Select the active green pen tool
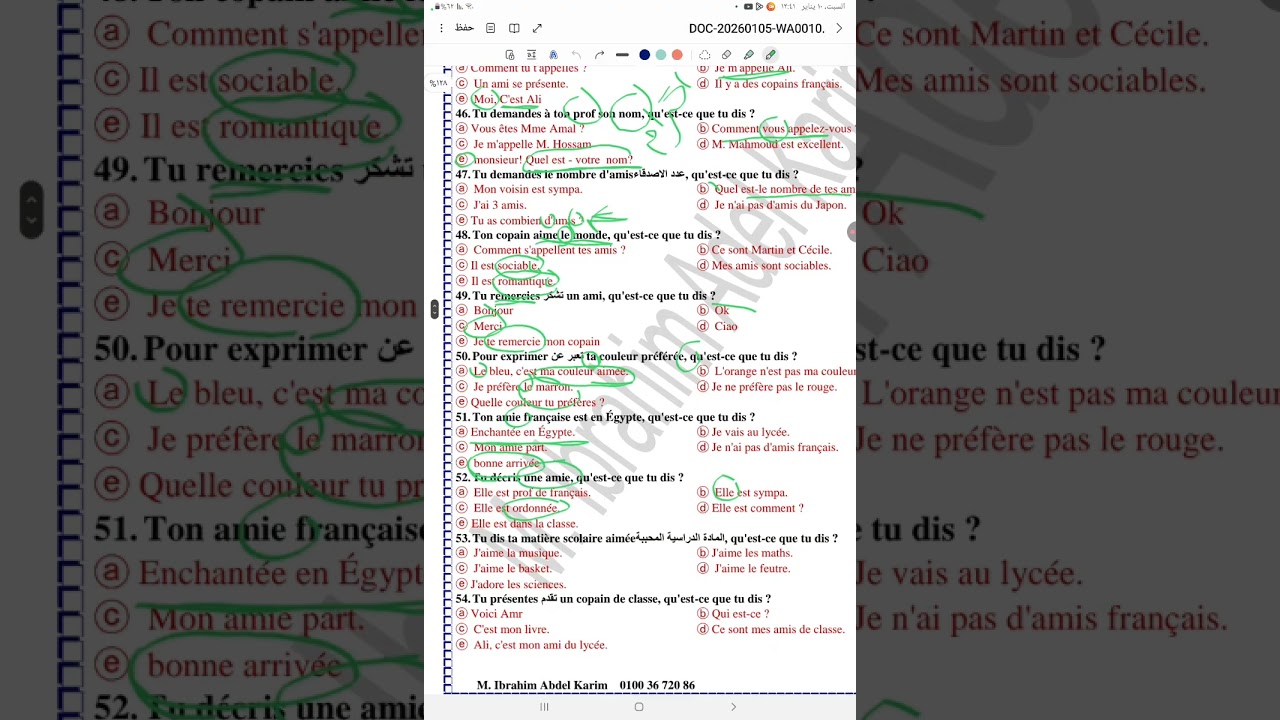This screenshot has width=1280, height=720. click(770, 55)
